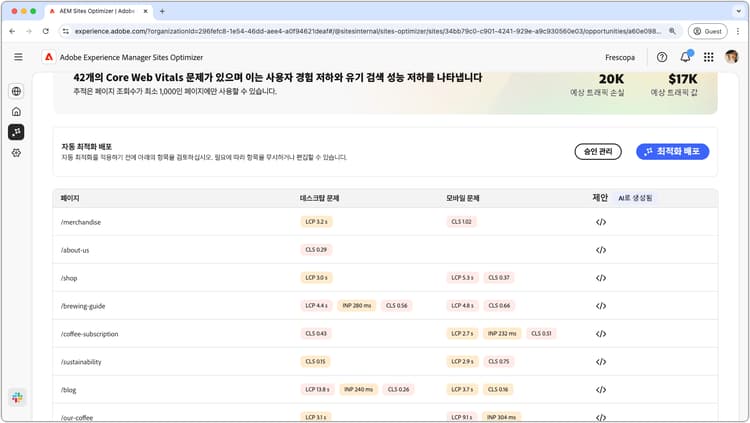
Task: Select the /sustainability page row
Action: (x=385, y=362)
